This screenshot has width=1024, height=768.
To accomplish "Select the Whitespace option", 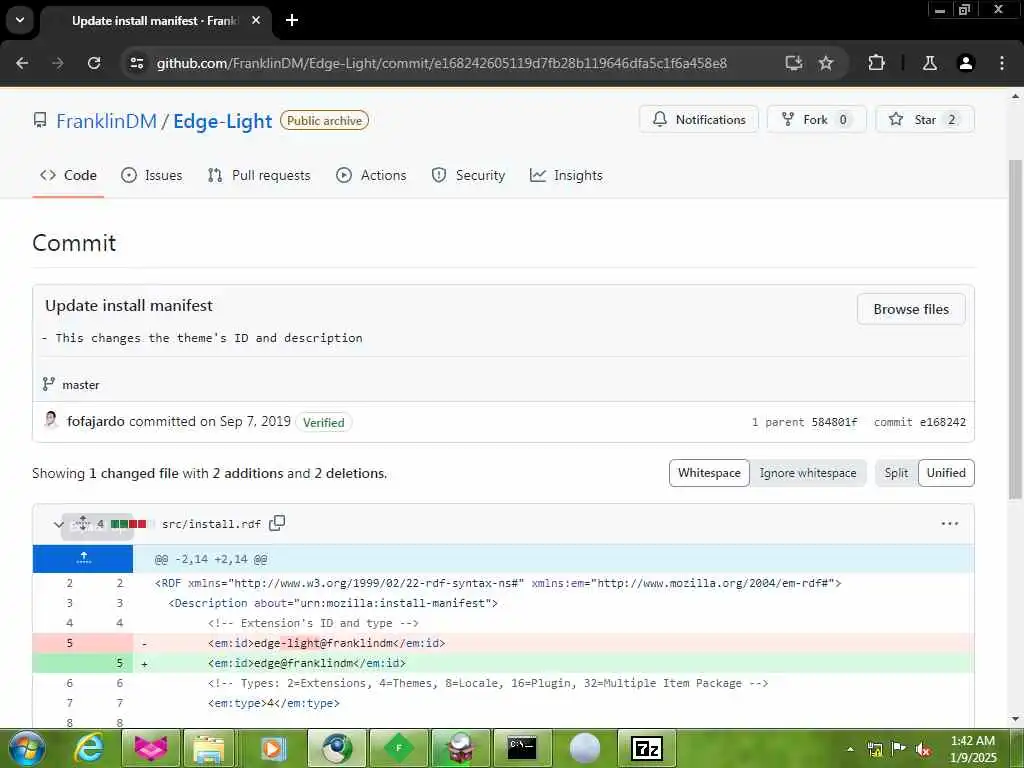I will point(709,473).
